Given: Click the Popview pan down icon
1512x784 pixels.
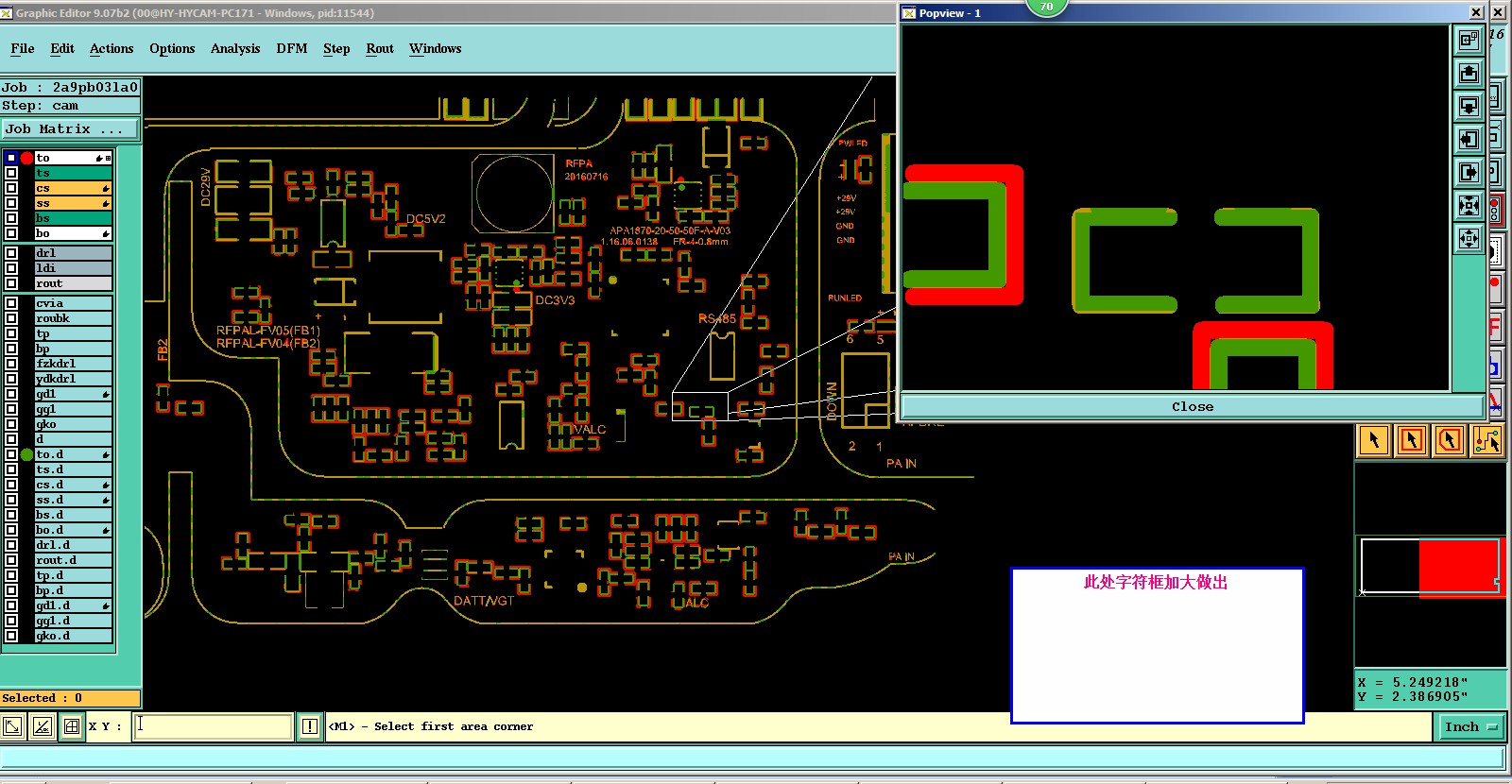Looking at the screenshot, I should pyautogui.click(x=1469, y=106).
